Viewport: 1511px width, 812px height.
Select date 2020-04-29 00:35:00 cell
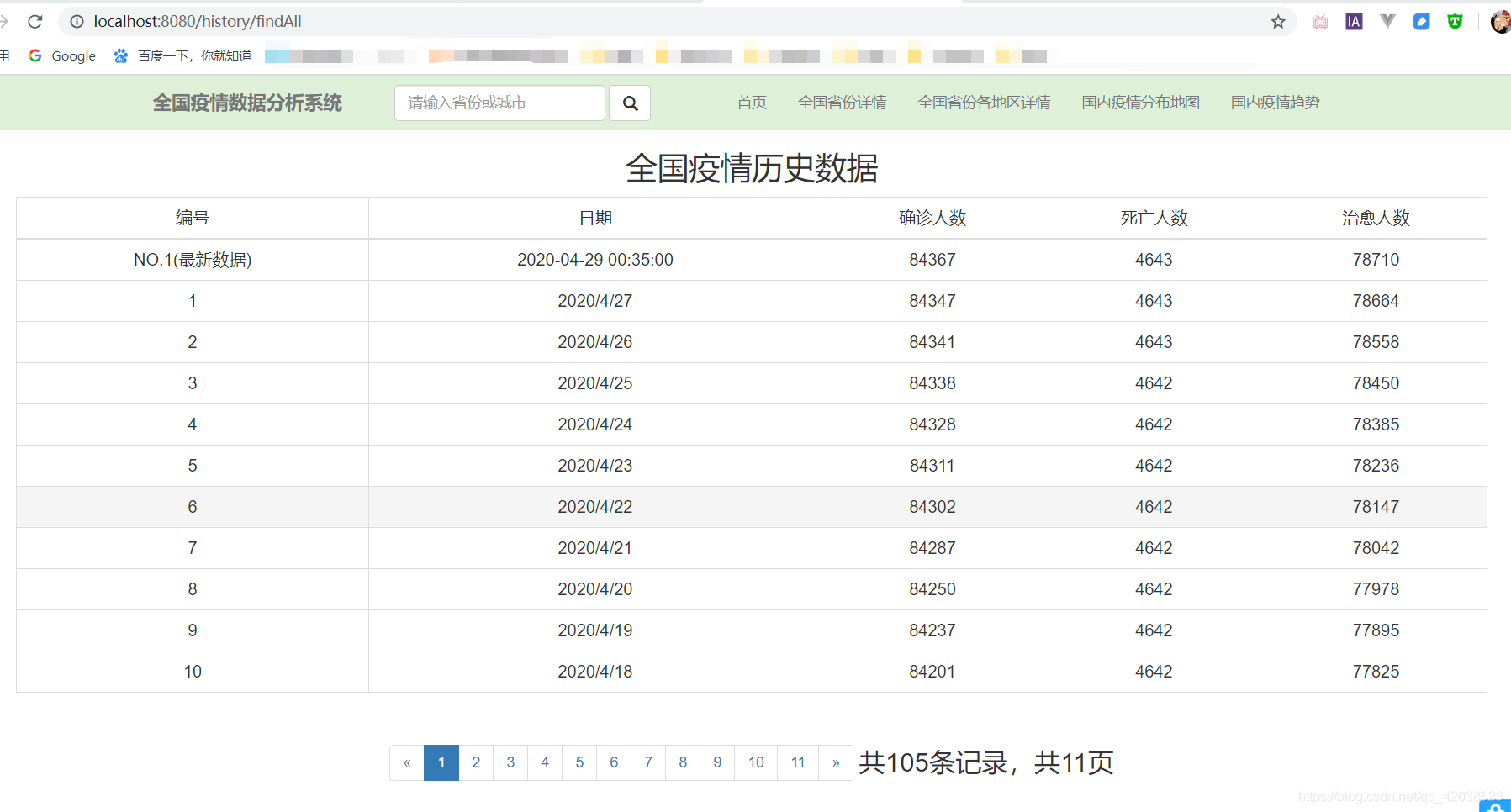[x=595, y=260]
